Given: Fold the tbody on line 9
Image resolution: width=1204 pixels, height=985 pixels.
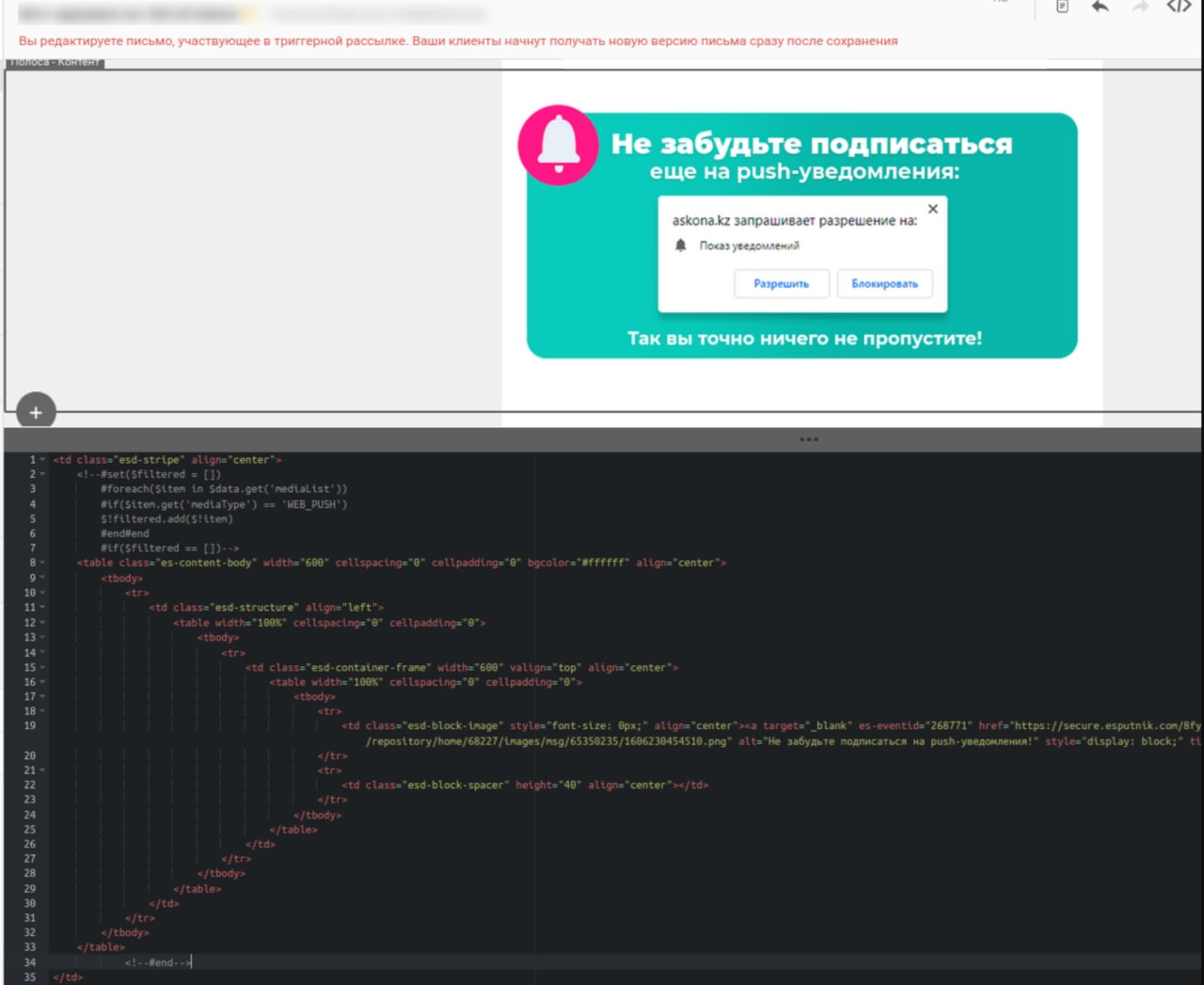Looking at the screenshot, I should click(42, 579).
